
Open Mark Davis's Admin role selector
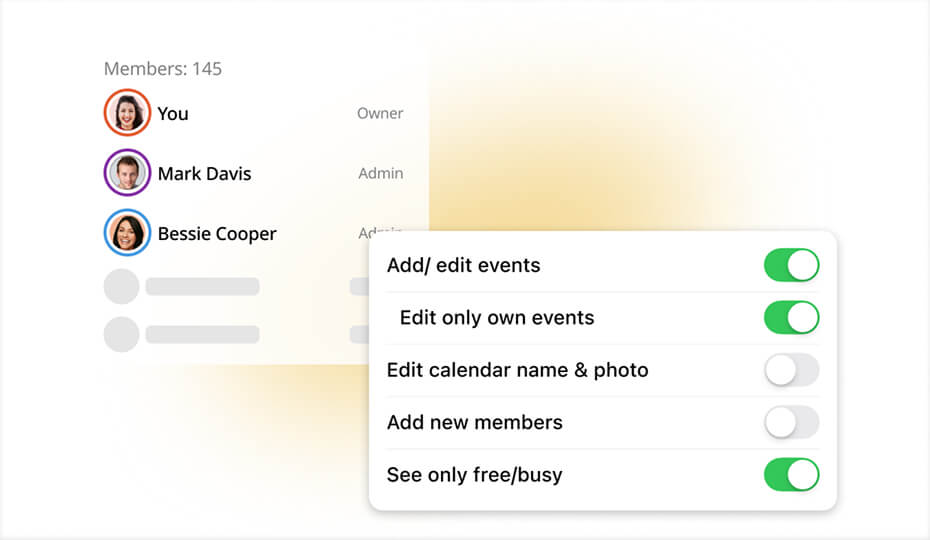pyautogui.click(x=381, y=173)
